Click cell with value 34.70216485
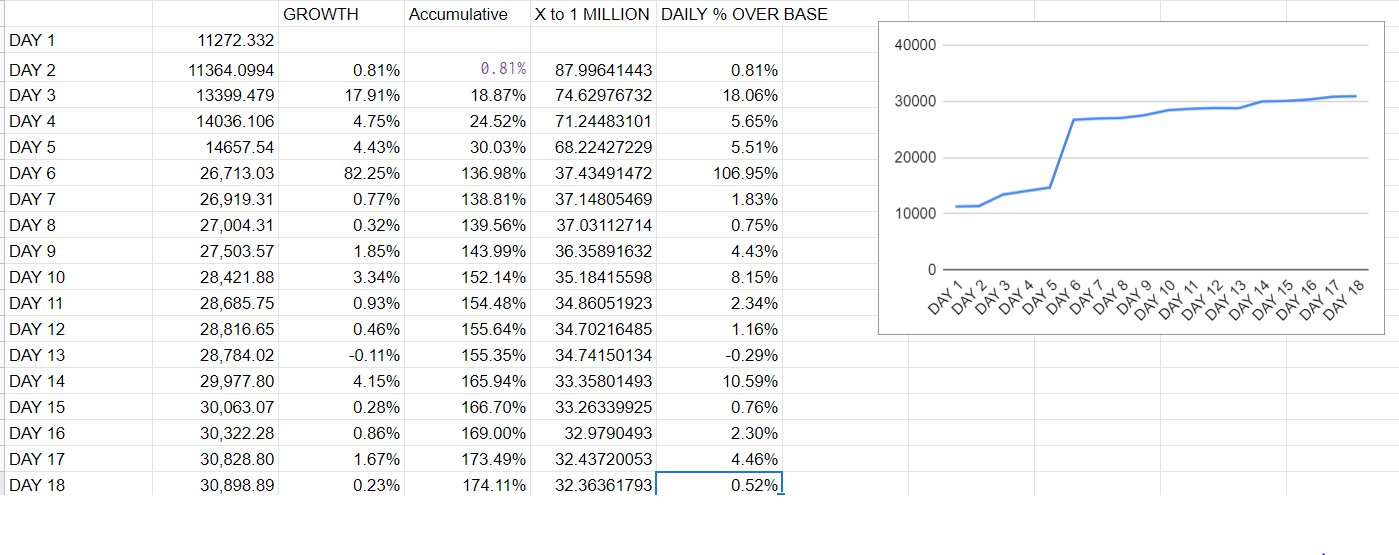Screen dimensions: 1399x555 coord(593,329)
